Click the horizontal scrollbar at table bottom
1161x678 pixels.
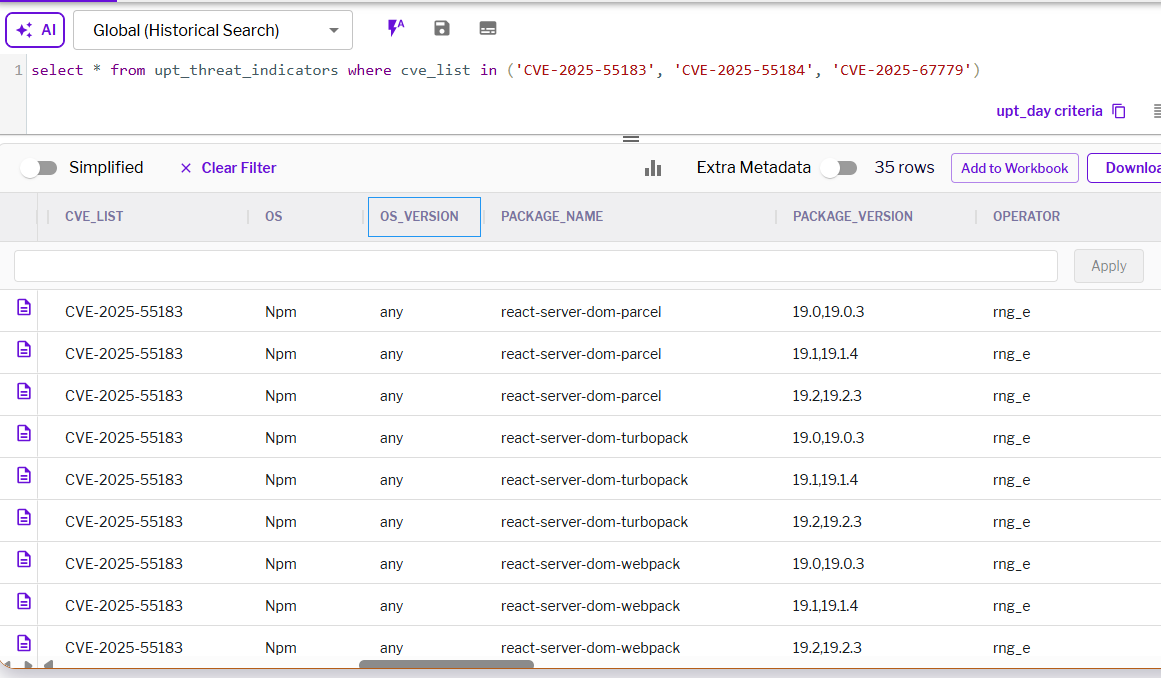coord(446,665)
